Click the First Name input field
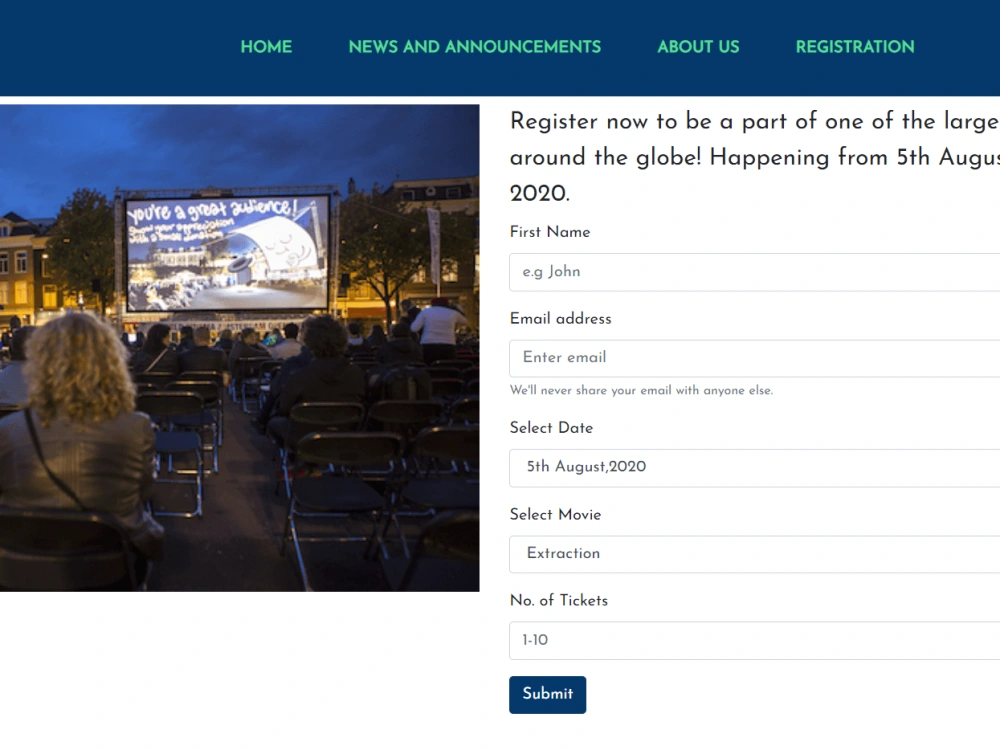 pyautogui.click(x=754, y=272)
